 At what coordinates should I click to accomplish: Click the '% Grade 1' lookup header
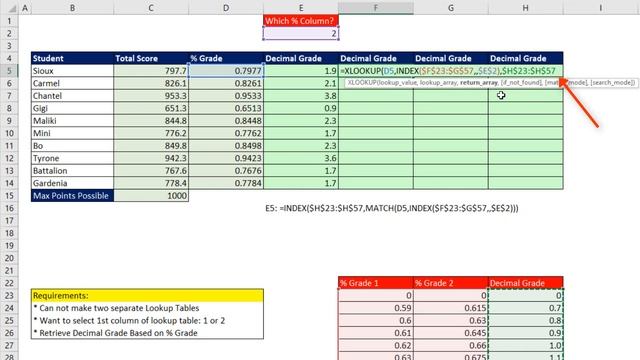(x=376, y=283)
